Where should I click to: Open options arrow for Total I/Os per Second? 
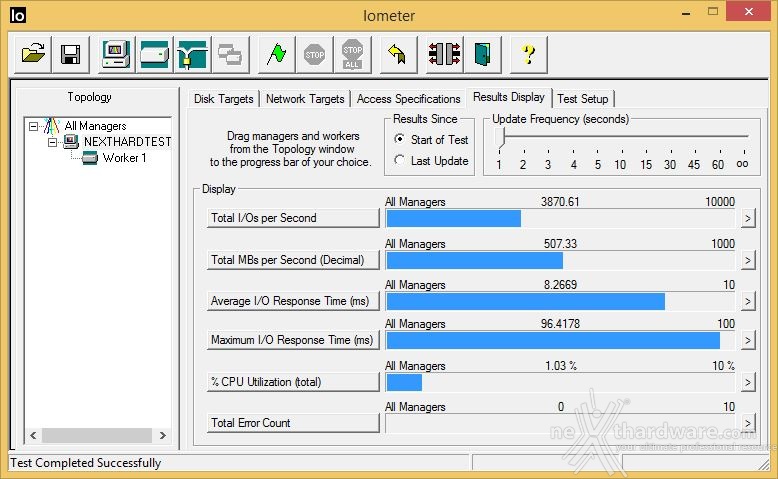point(748,218)
